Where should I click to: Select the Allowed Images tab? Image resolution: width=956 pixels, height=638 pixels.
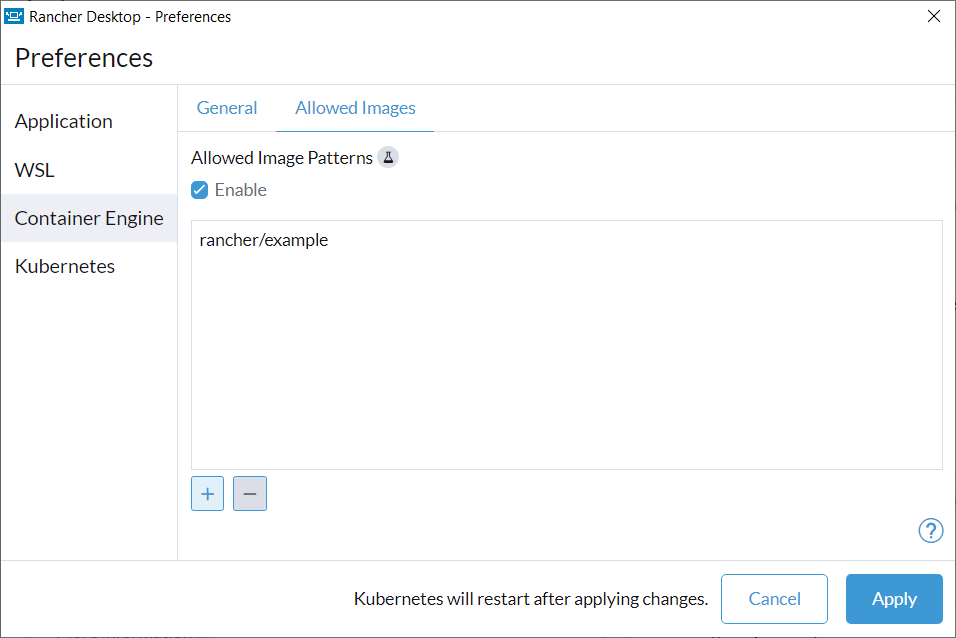pos(355,108)
